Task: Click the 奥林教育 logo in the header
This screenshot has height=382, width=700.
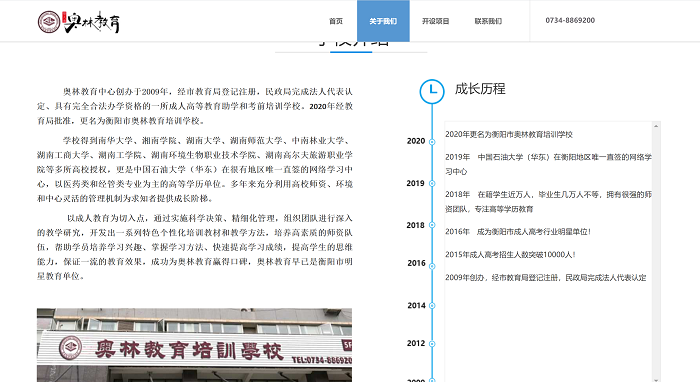Action: click(79, 21)
